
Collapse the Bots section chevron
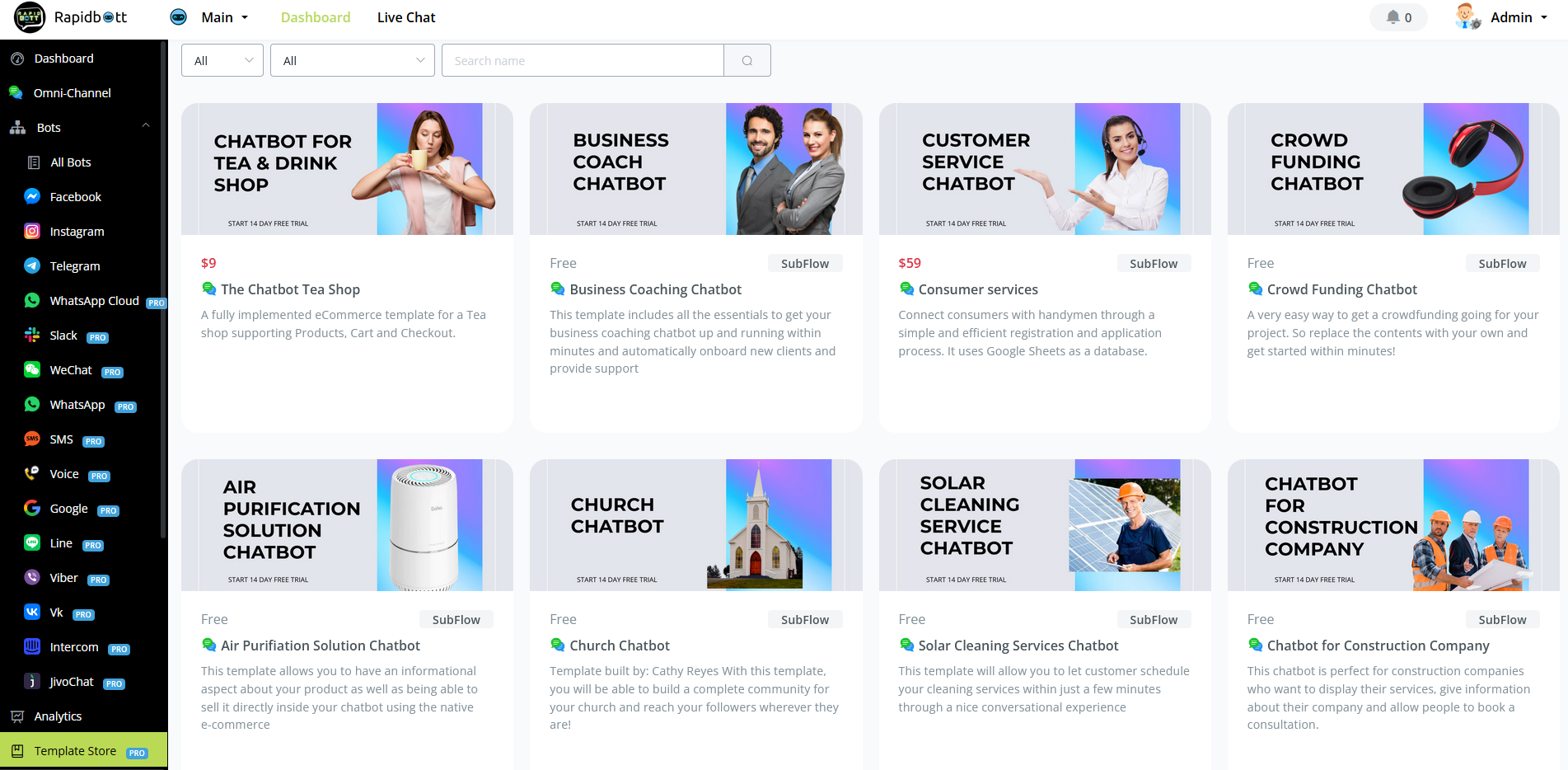(x=146, y=126)
